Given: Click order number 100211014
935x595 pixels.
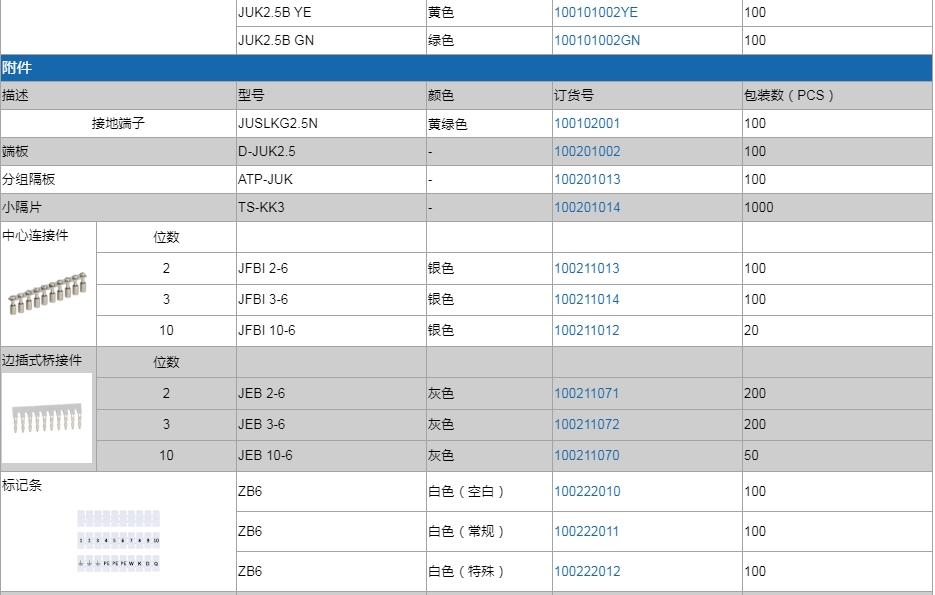Looking at the screenshot, I should click(x=587, y=300).
